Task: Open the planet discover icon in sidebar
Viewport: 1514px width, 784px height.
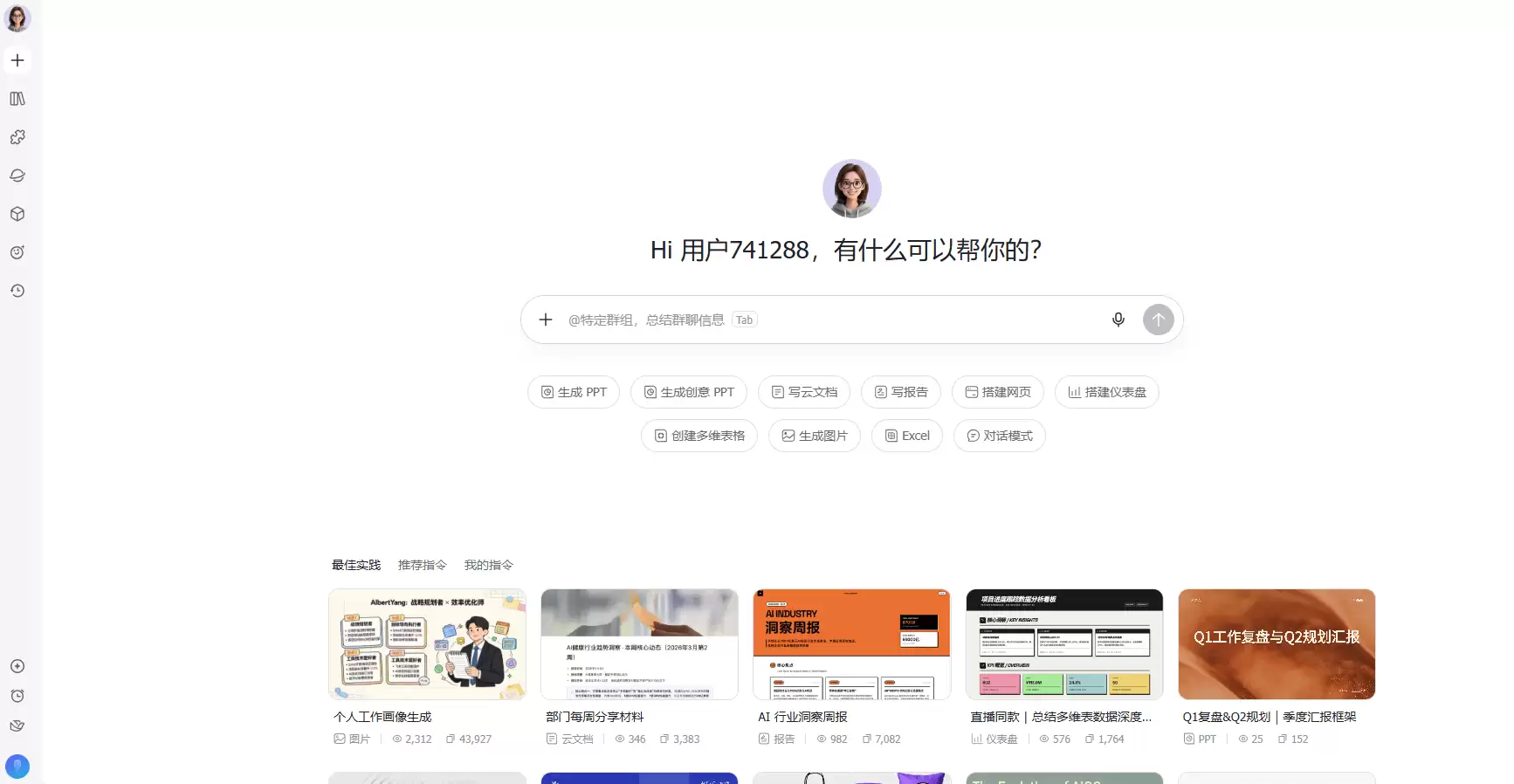Action: point(17,175)
